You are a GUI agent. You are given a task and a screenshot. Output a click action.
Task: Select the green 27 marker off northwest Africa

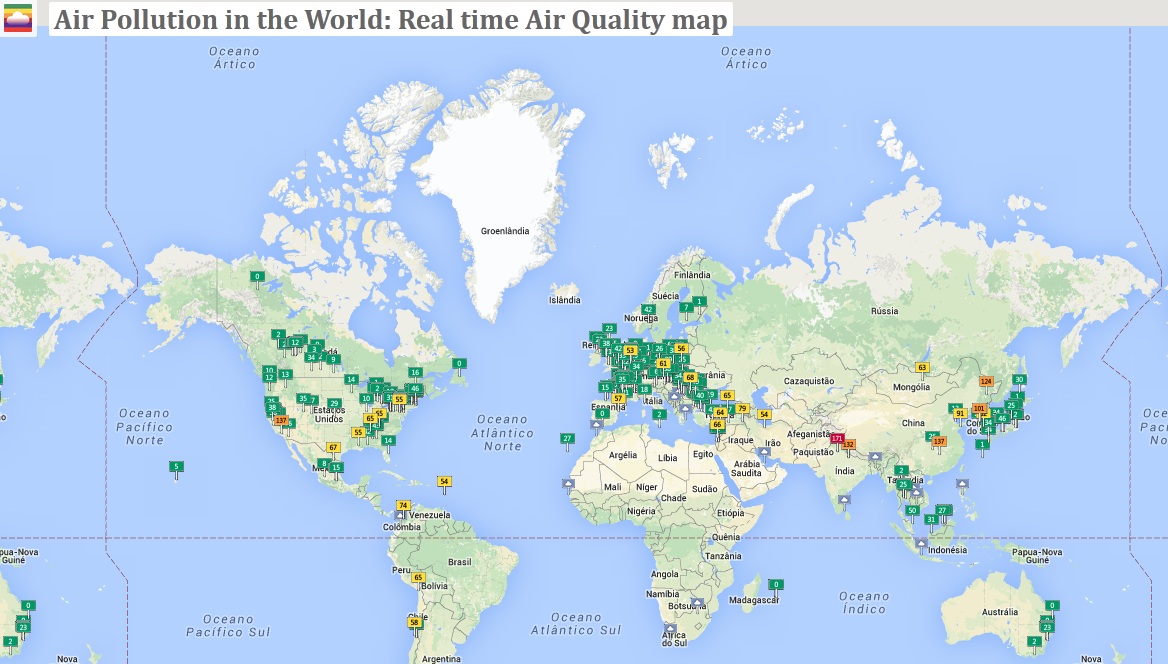567,438
